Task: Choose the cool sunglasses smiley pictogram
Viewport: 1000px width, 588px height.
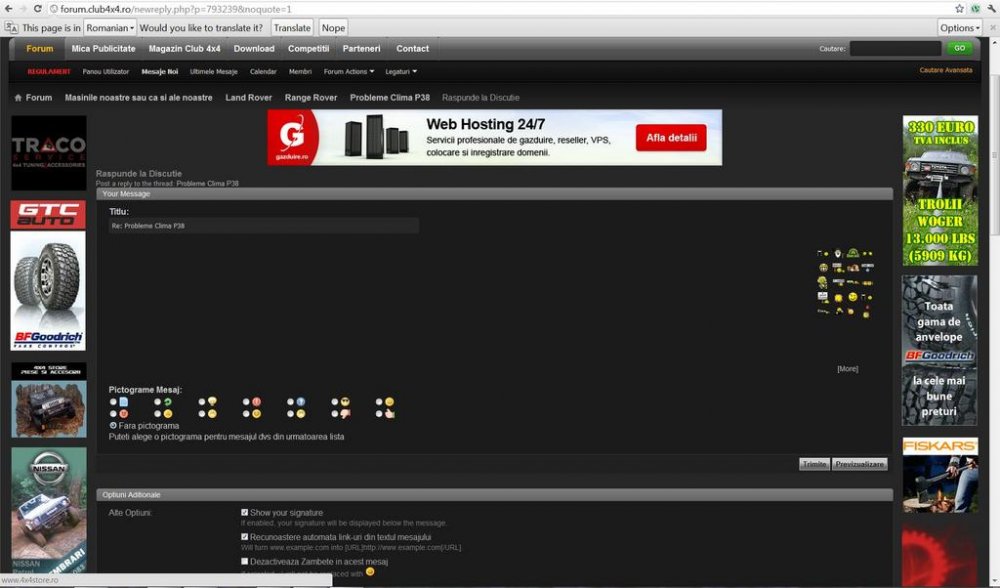Action: pyautogui.click(x=344, y=403)
